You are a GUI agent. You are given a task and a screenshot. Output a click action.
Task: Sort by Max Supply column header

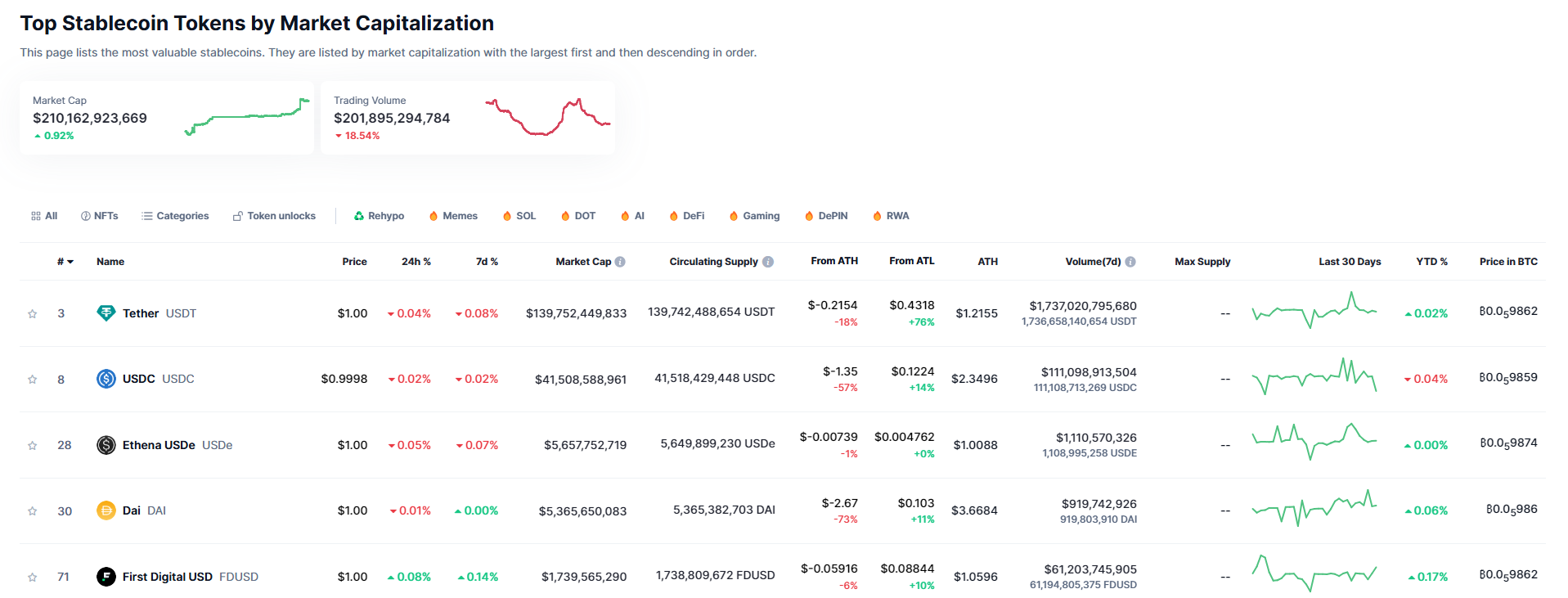[x=1202, y=262]
